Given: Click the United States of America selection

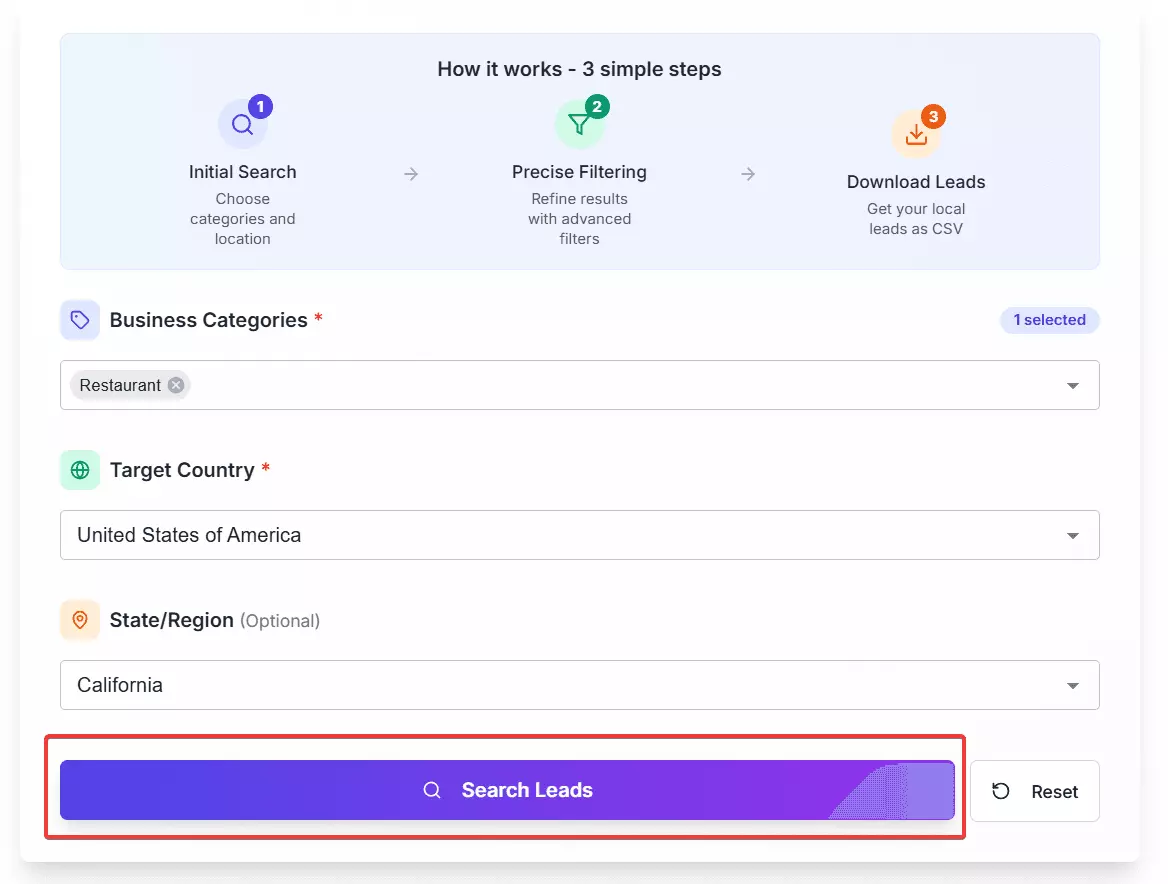Looking at the screenshot, I should tap(189, 535).
